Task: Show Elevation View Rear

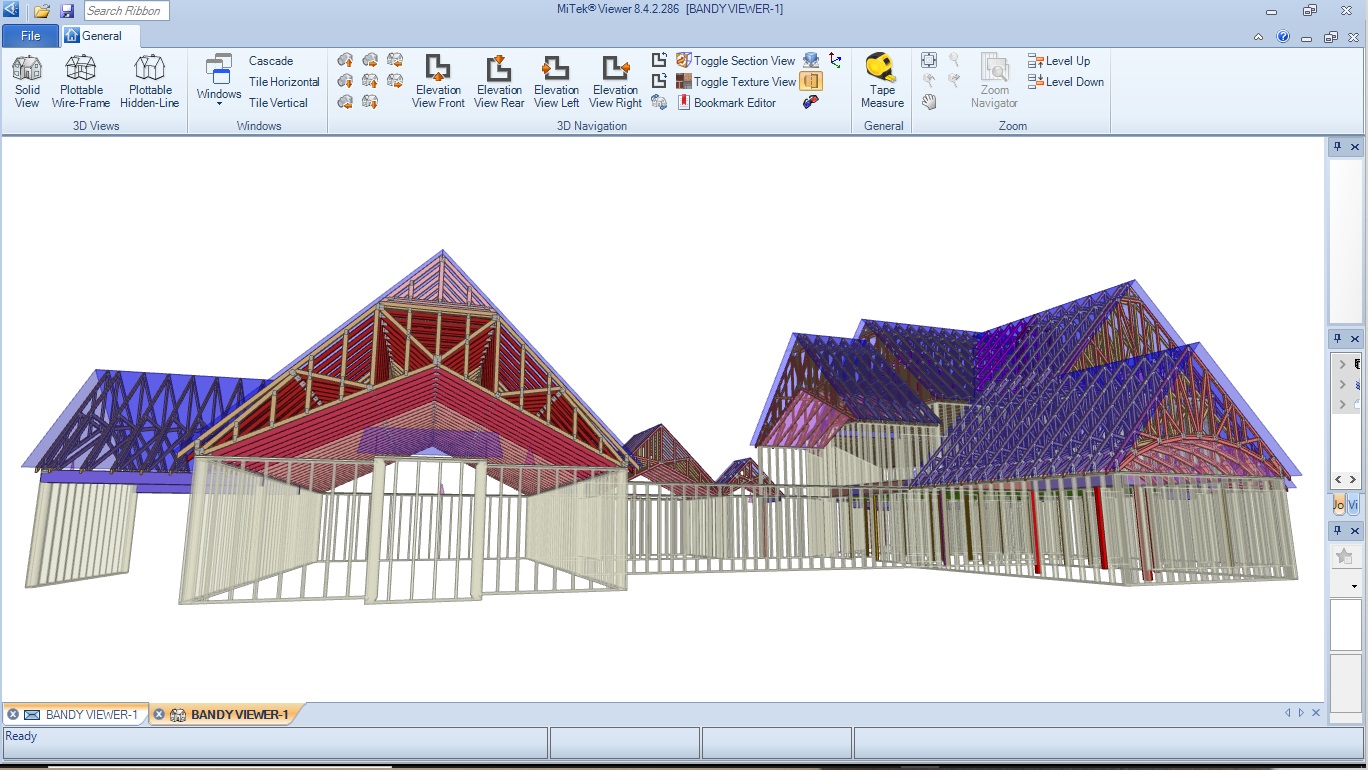Action: (499, 81)
